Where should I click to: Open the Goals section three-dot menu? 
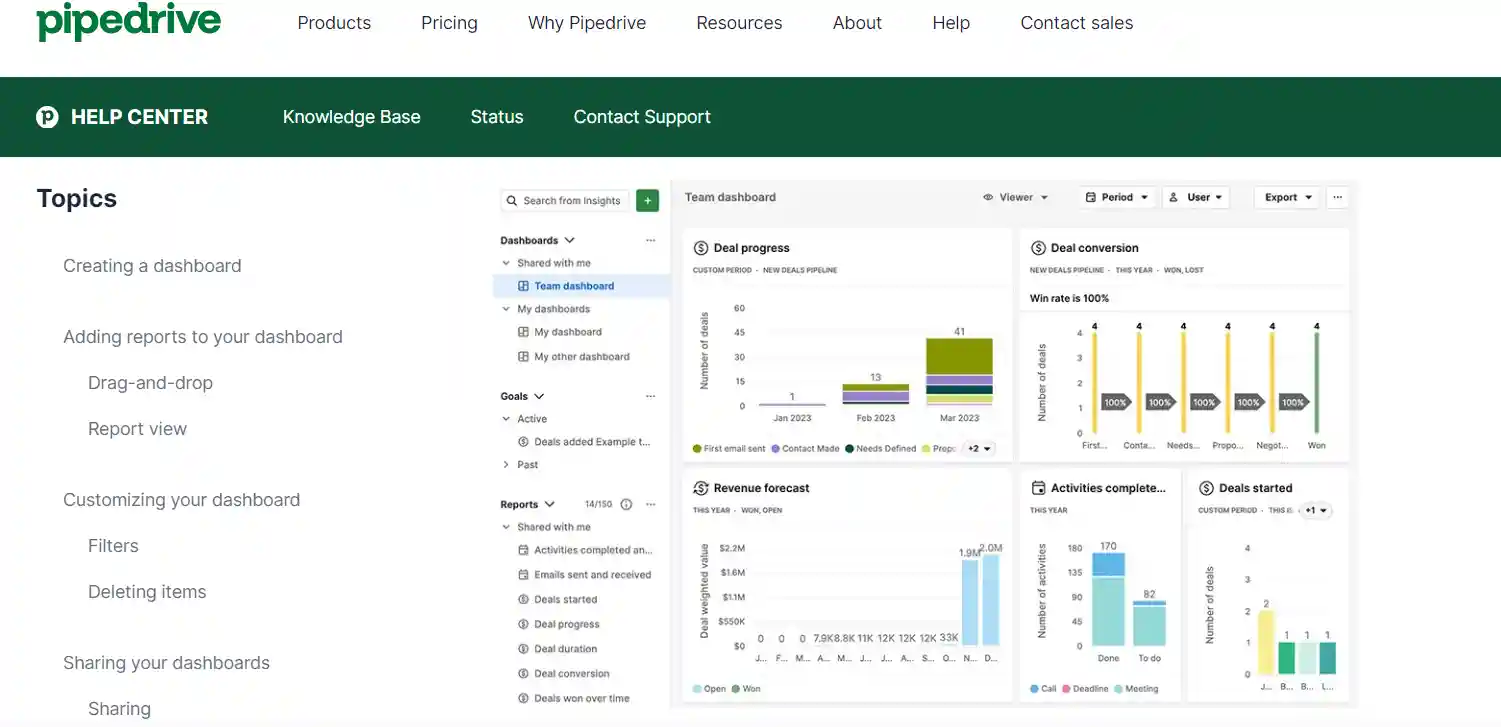click(651, 397)
